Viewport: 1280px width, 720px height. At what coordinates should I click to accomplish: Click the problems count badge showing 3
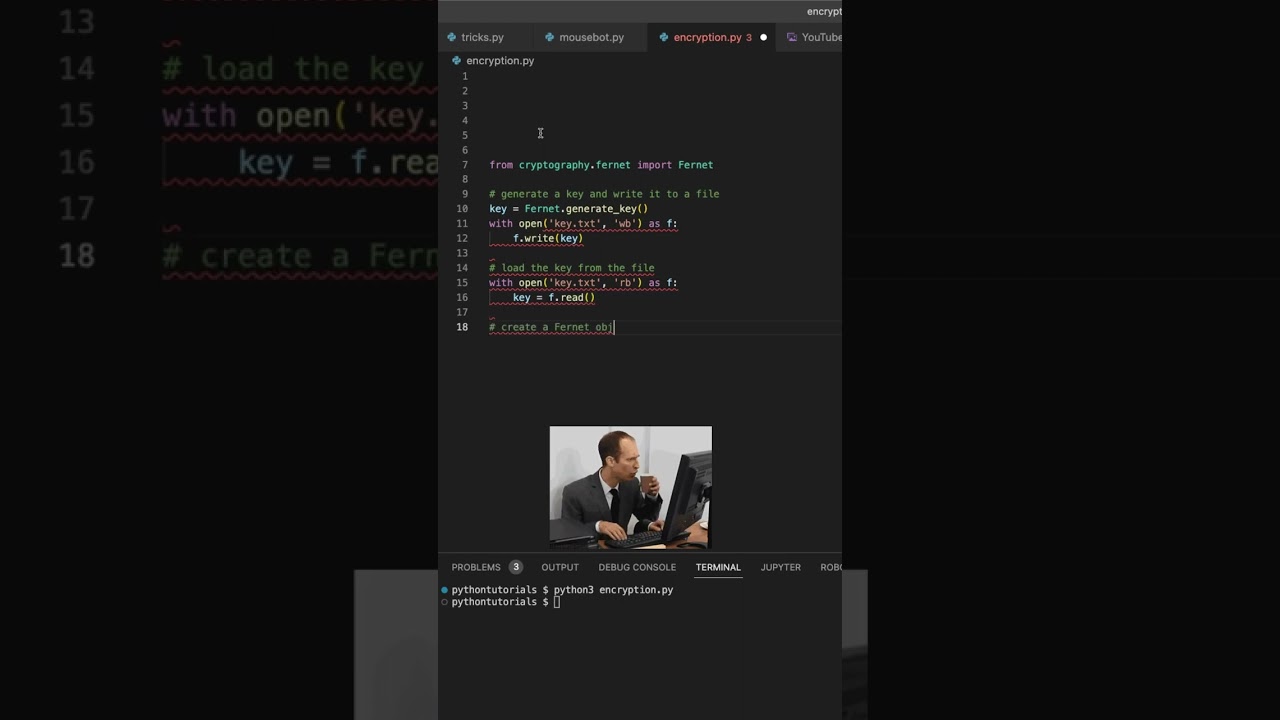coord(516,567)
